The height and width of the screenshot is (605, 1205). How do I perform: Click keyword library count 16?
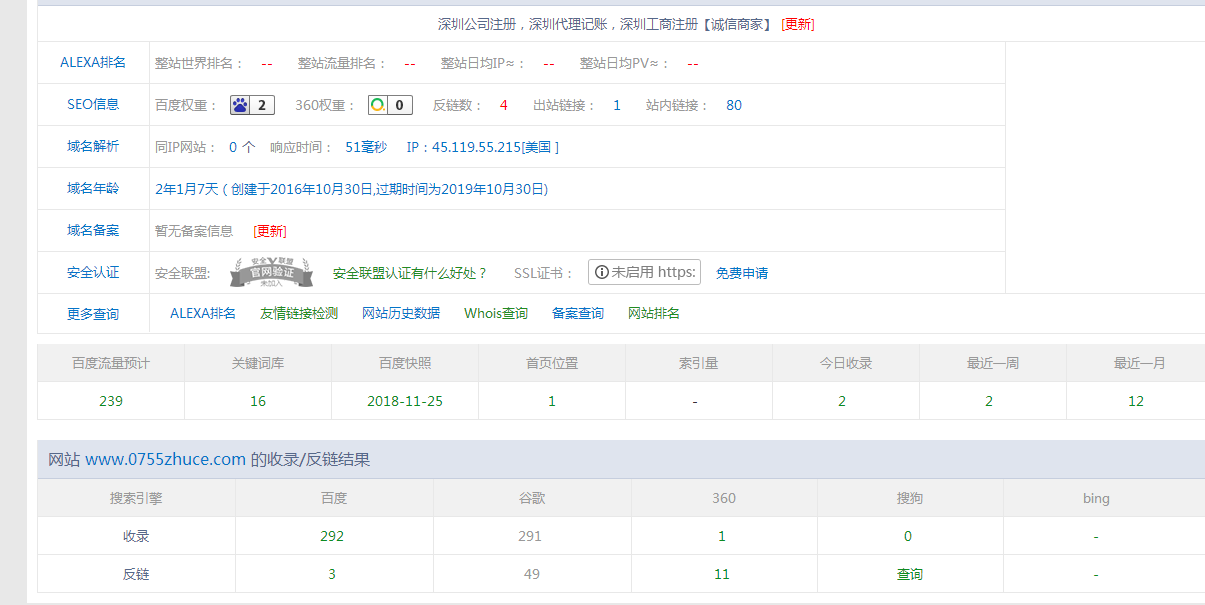(x=257, y=400)
